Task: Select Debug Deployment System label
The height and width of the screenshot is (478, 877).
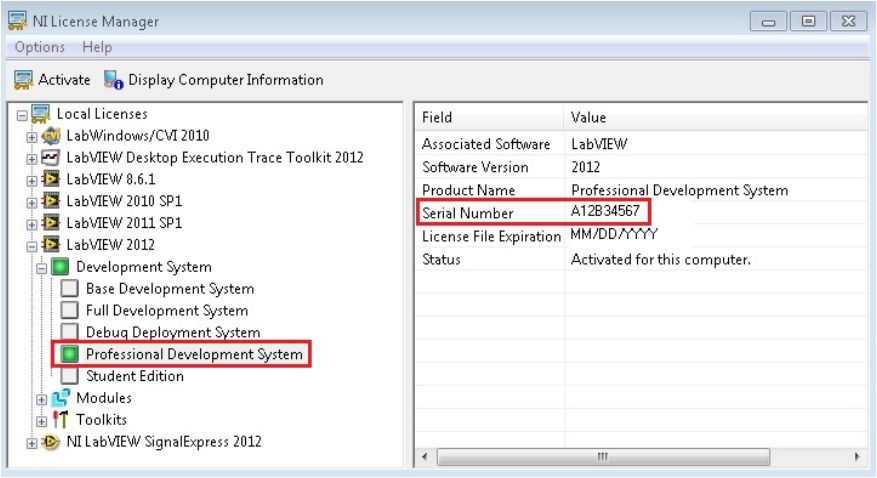Action: coord(173,333)
